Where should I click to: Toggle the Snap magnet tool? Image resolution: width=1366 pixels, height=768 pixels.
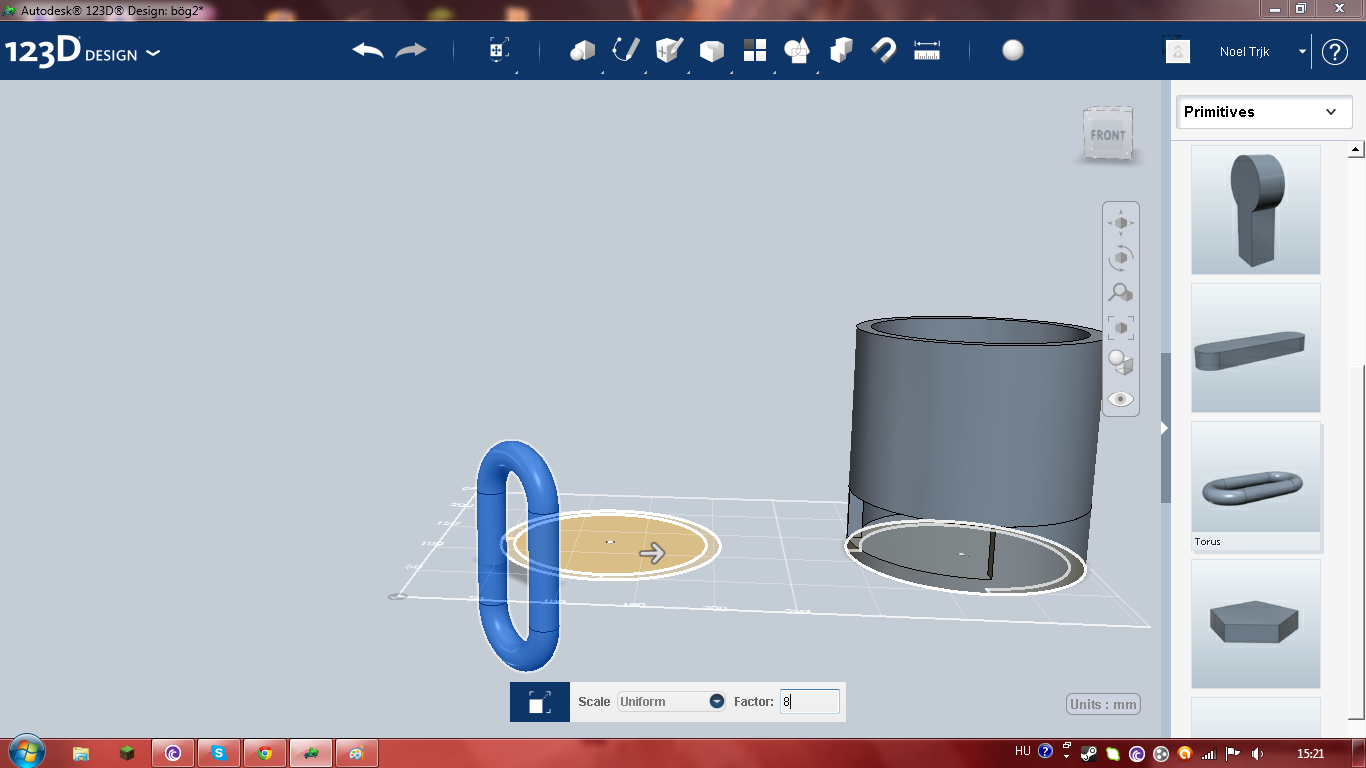(x=884, y=50)
